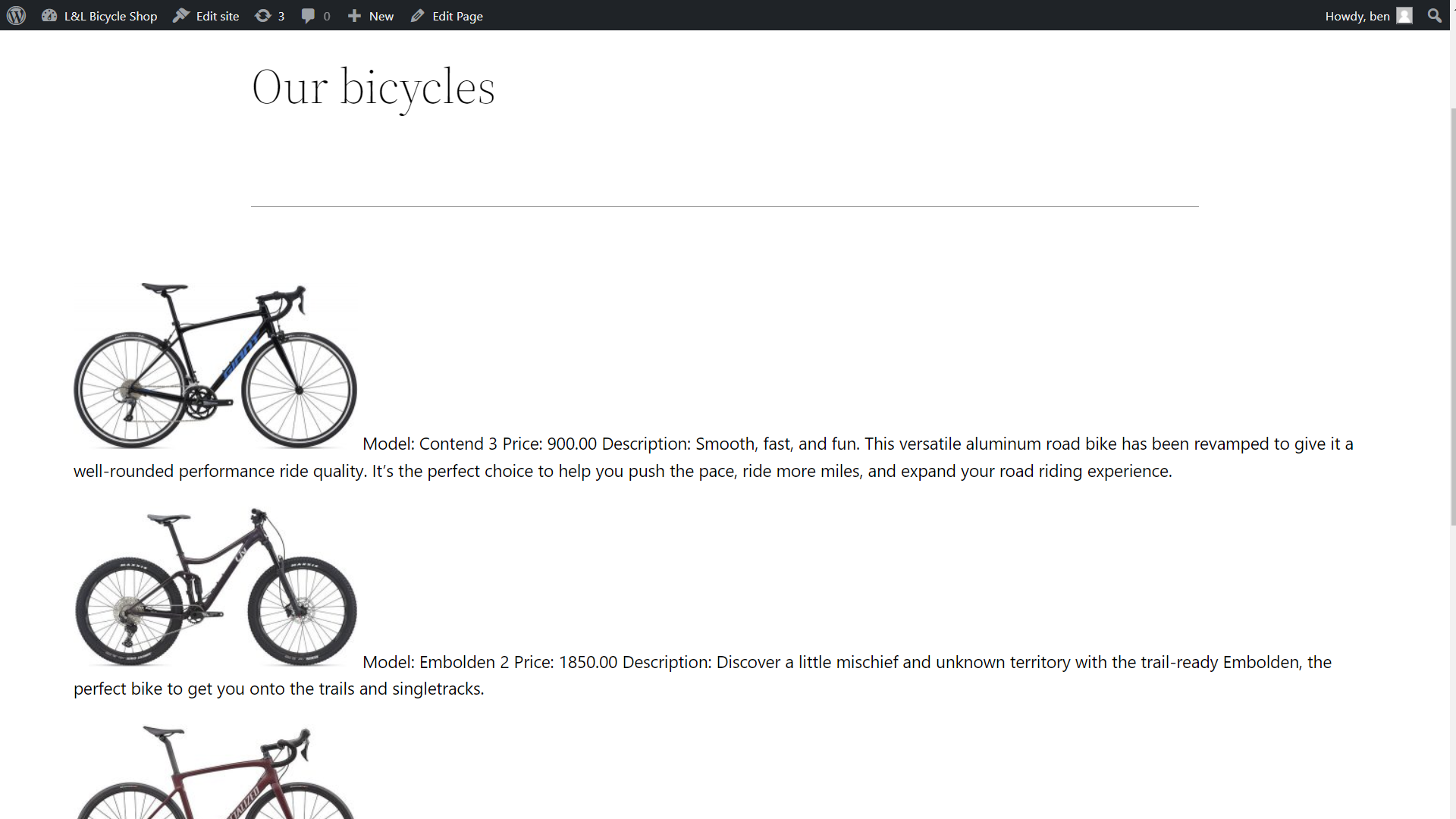Click the Edit Page link text
The width and height of the screenshot is (1456, 819).
pyautogui.click(x=457, y=16)
